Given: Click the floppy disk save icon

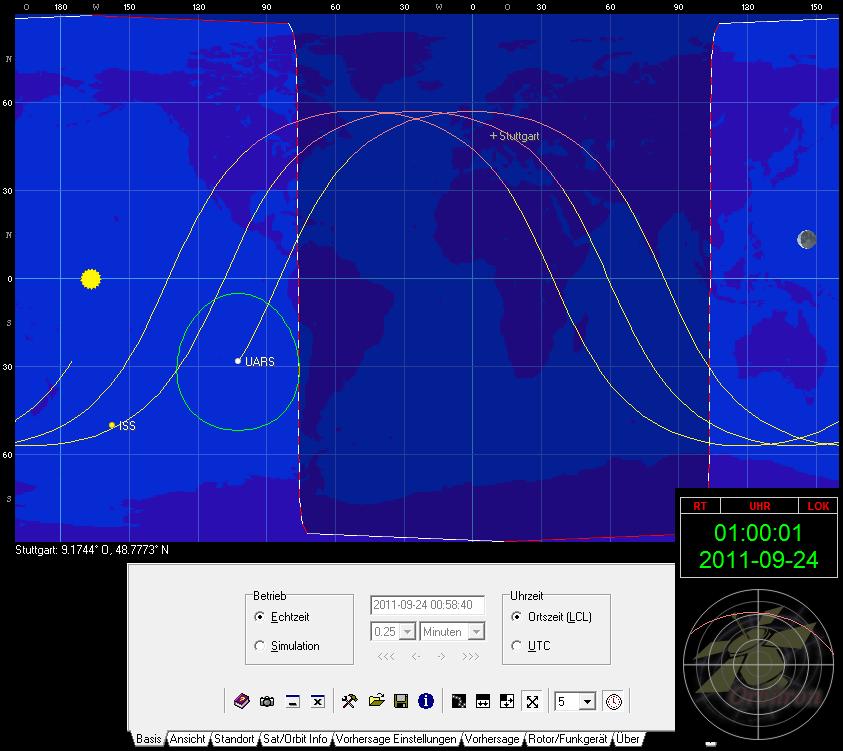Looking at the screenshot, I should [400, 702].
